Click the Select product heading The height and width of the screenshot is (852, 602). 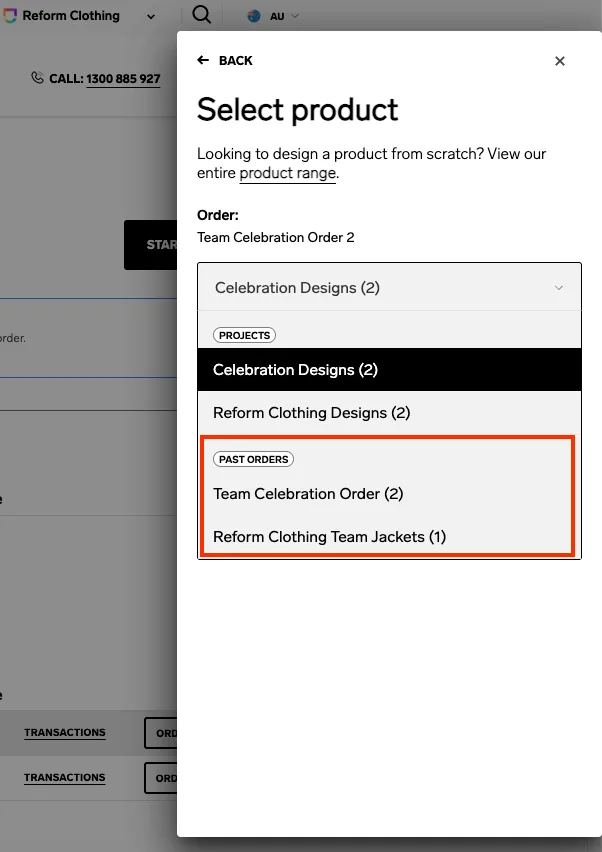[x=297, y=110]
